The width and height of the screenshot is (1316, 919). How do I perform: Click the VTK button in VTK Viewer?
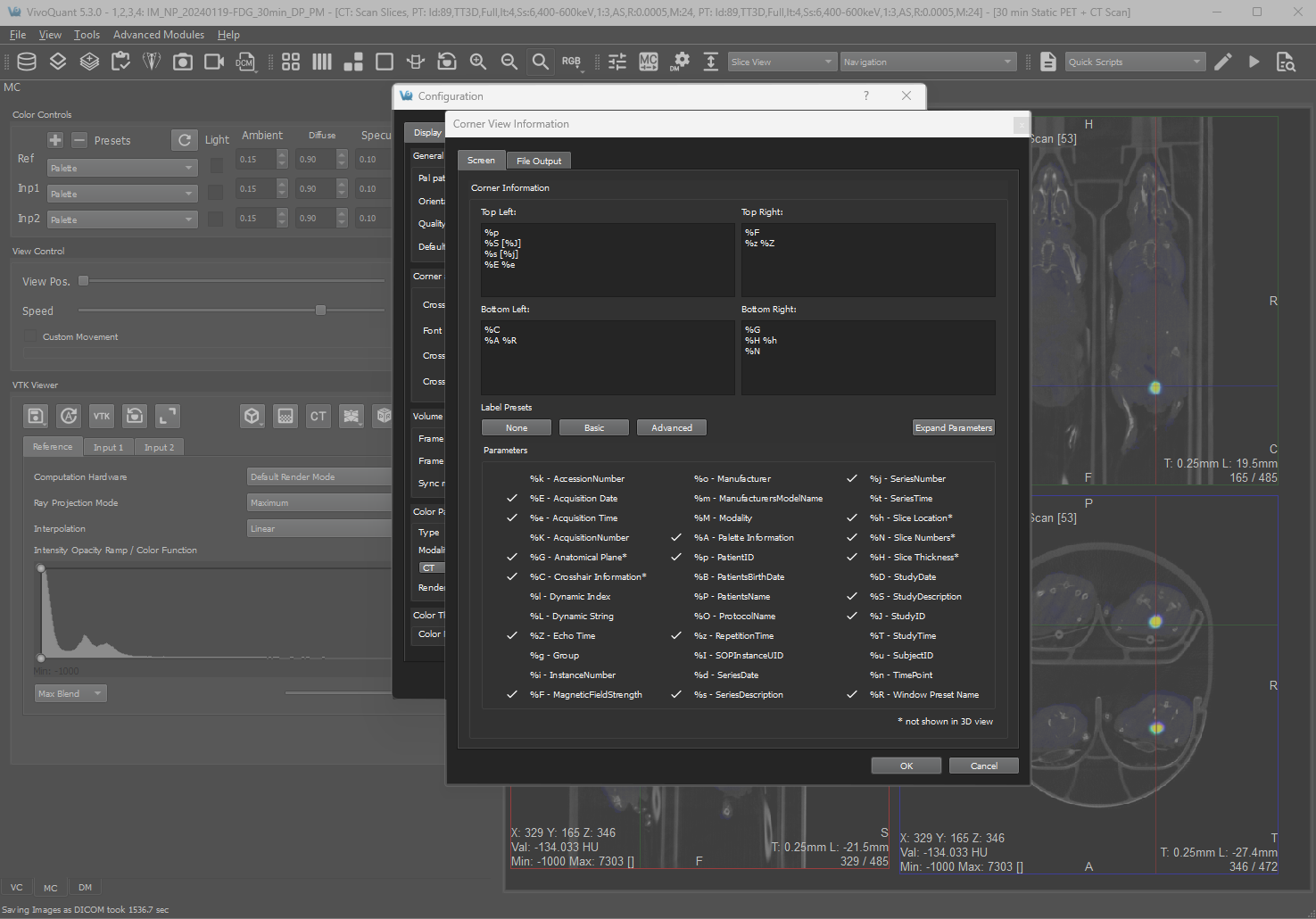pyautogui.click(x=102, y=416)
